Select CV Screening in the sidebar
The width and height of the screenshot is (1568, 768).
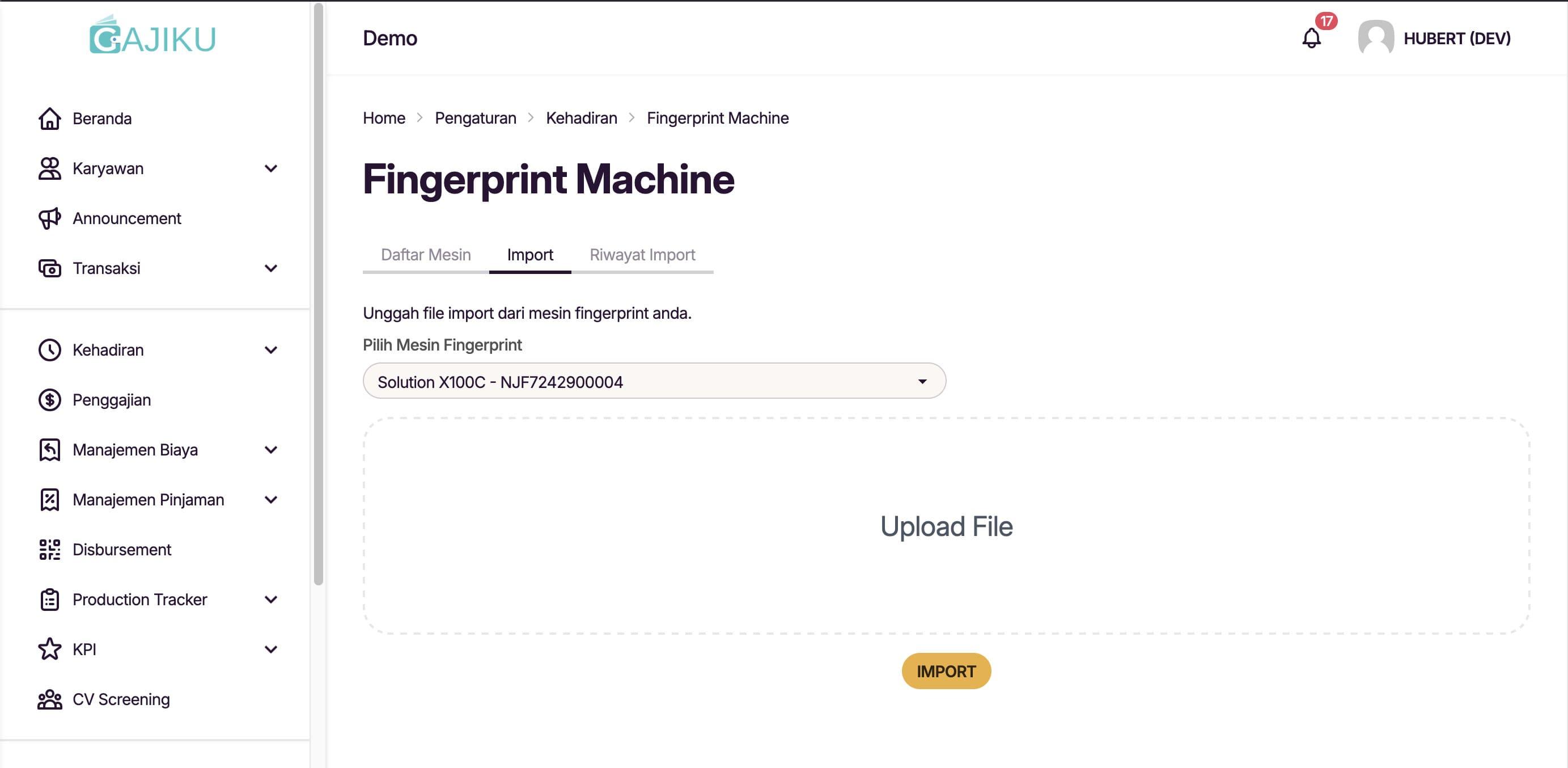click(121, 699)
